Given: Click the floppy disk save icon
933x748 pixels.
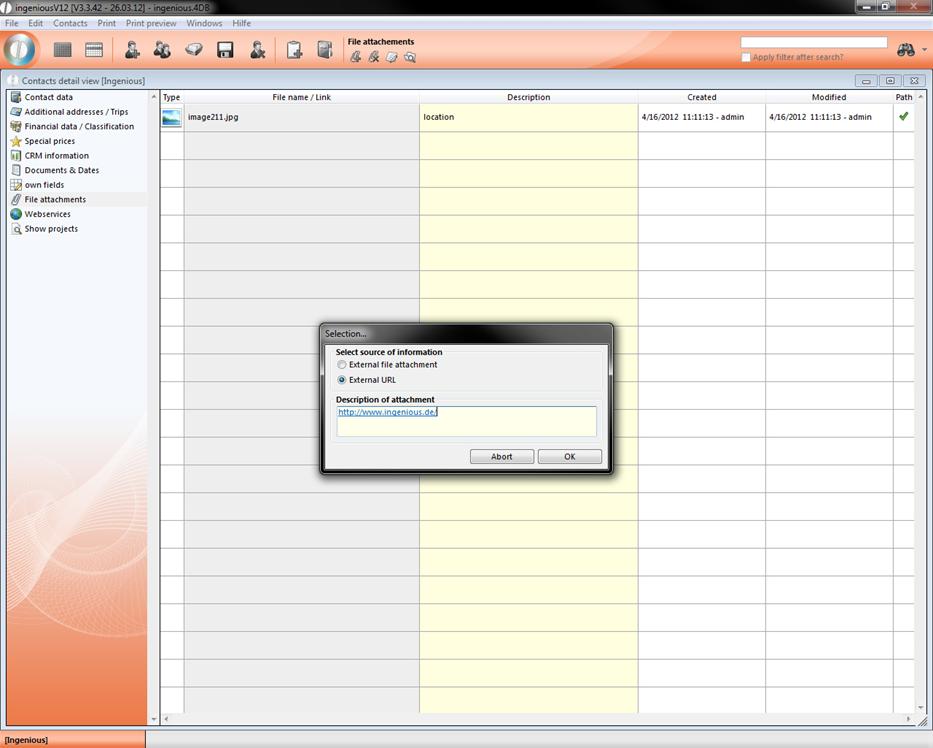Looking at the screenshot, I should click(225, 49).
